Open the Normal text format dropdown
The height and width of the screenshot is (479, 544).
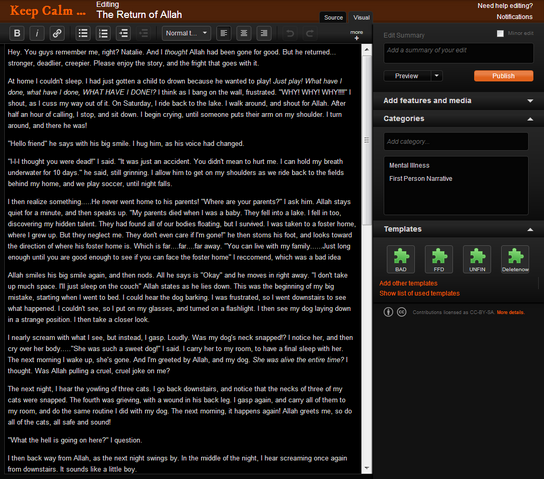[x=186, y=34]
